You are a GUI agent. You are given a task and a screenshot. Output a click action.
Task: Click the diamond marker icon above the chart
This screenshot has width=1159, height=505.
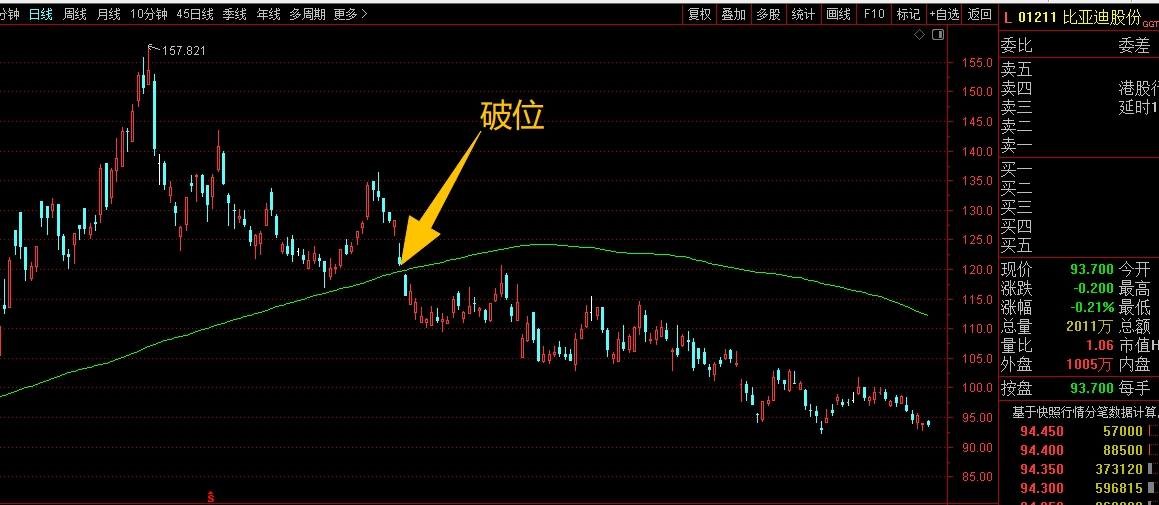click(920, 35)
